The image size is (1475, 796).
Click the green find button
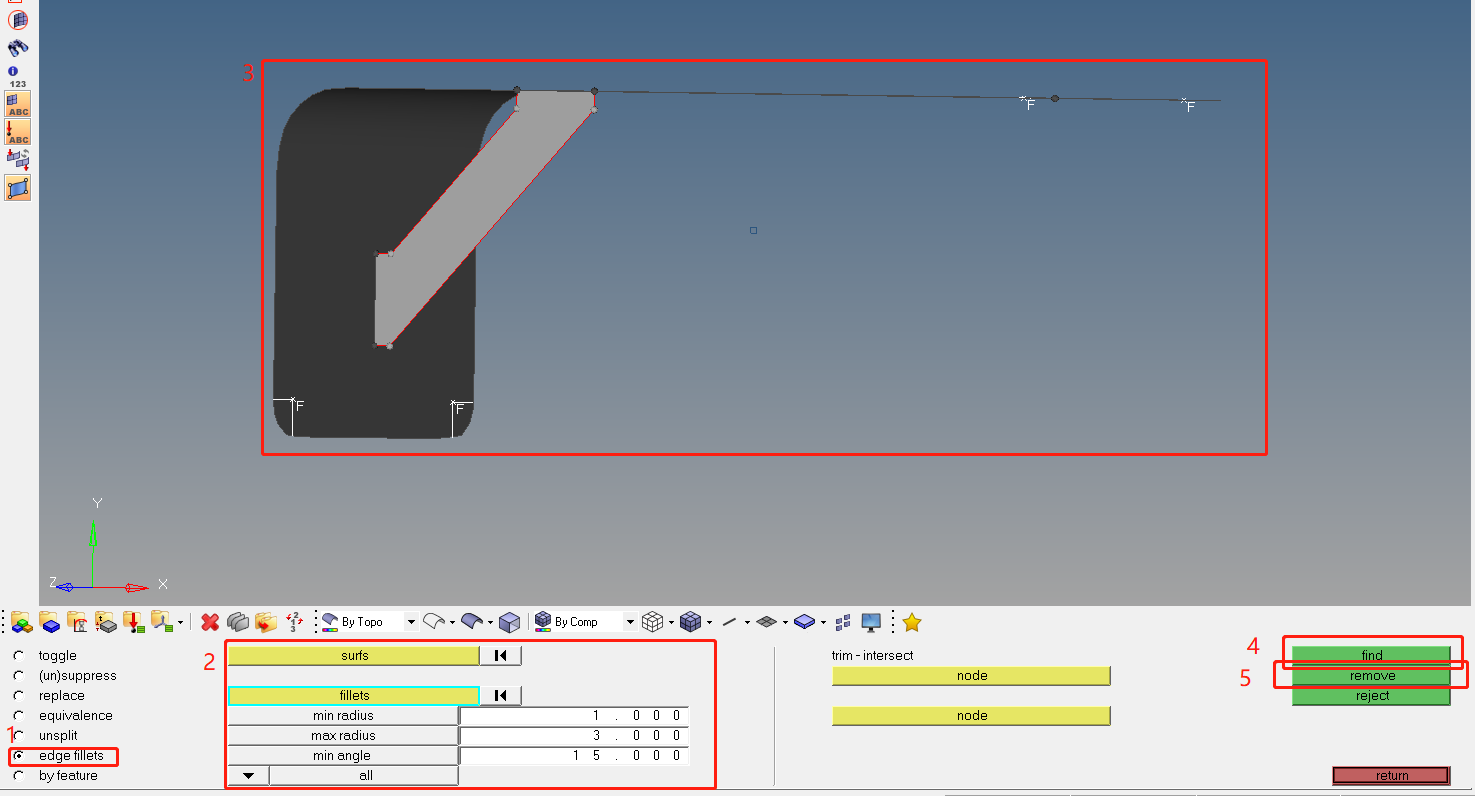click(x=1371, y=656)
